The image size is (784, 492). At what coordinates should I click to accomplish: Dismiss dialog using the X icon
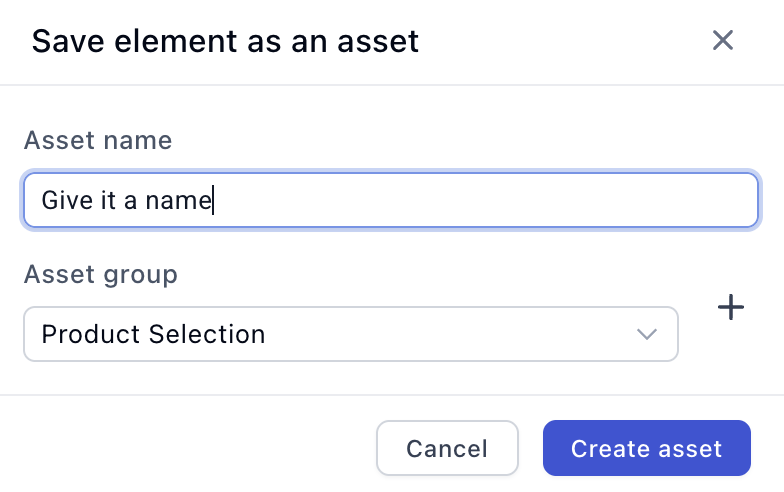722,40
